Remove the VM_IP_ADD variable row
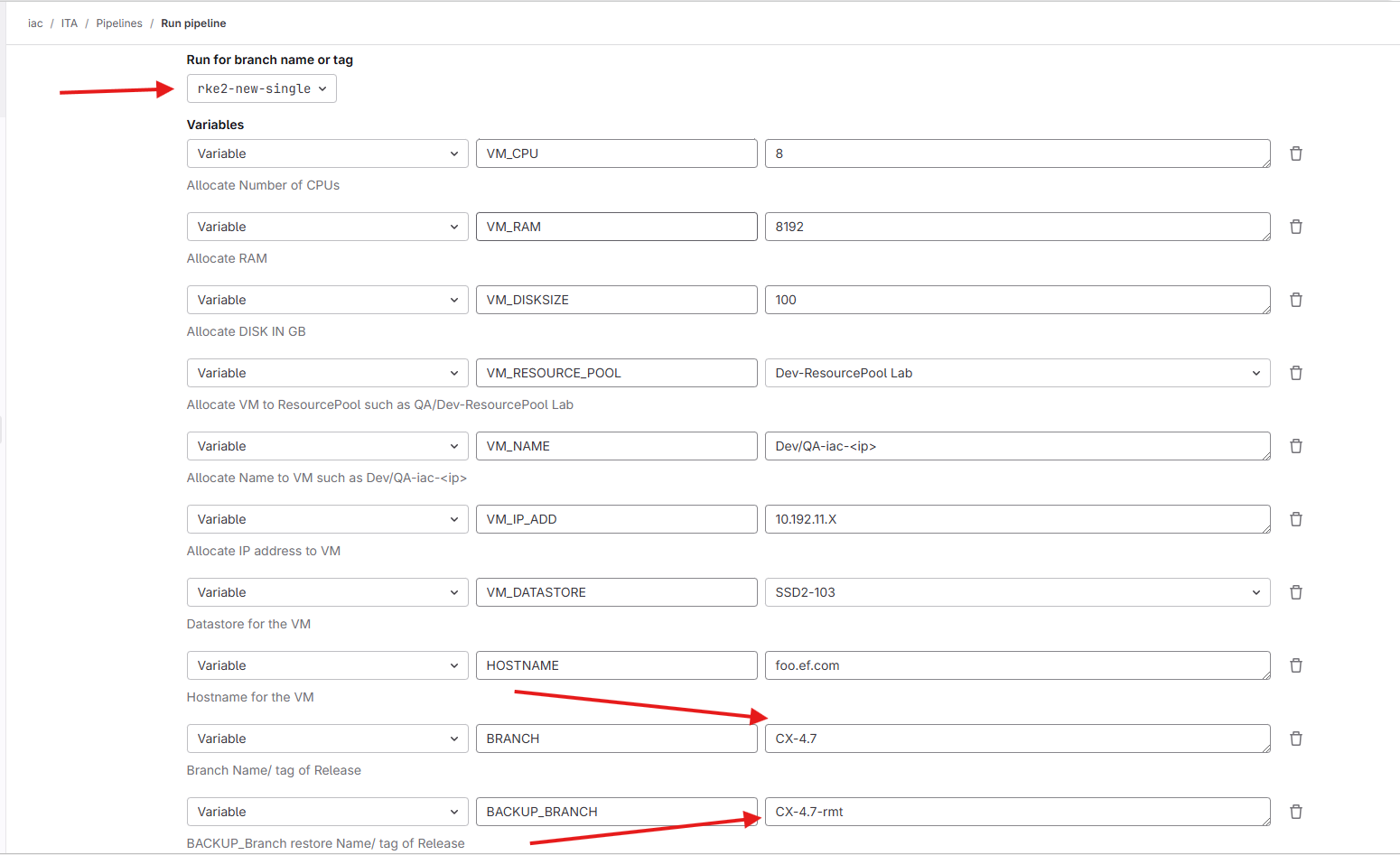Viewport: 1400px width, 855px height. tap(1295, 519)
